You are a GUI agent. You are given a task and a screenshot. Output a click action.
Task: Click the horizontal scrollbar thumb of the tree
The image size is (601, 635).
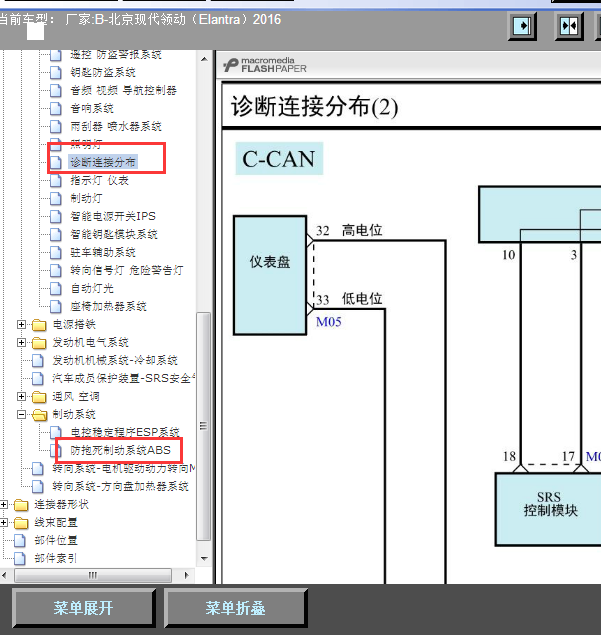[x=93, y=575]
